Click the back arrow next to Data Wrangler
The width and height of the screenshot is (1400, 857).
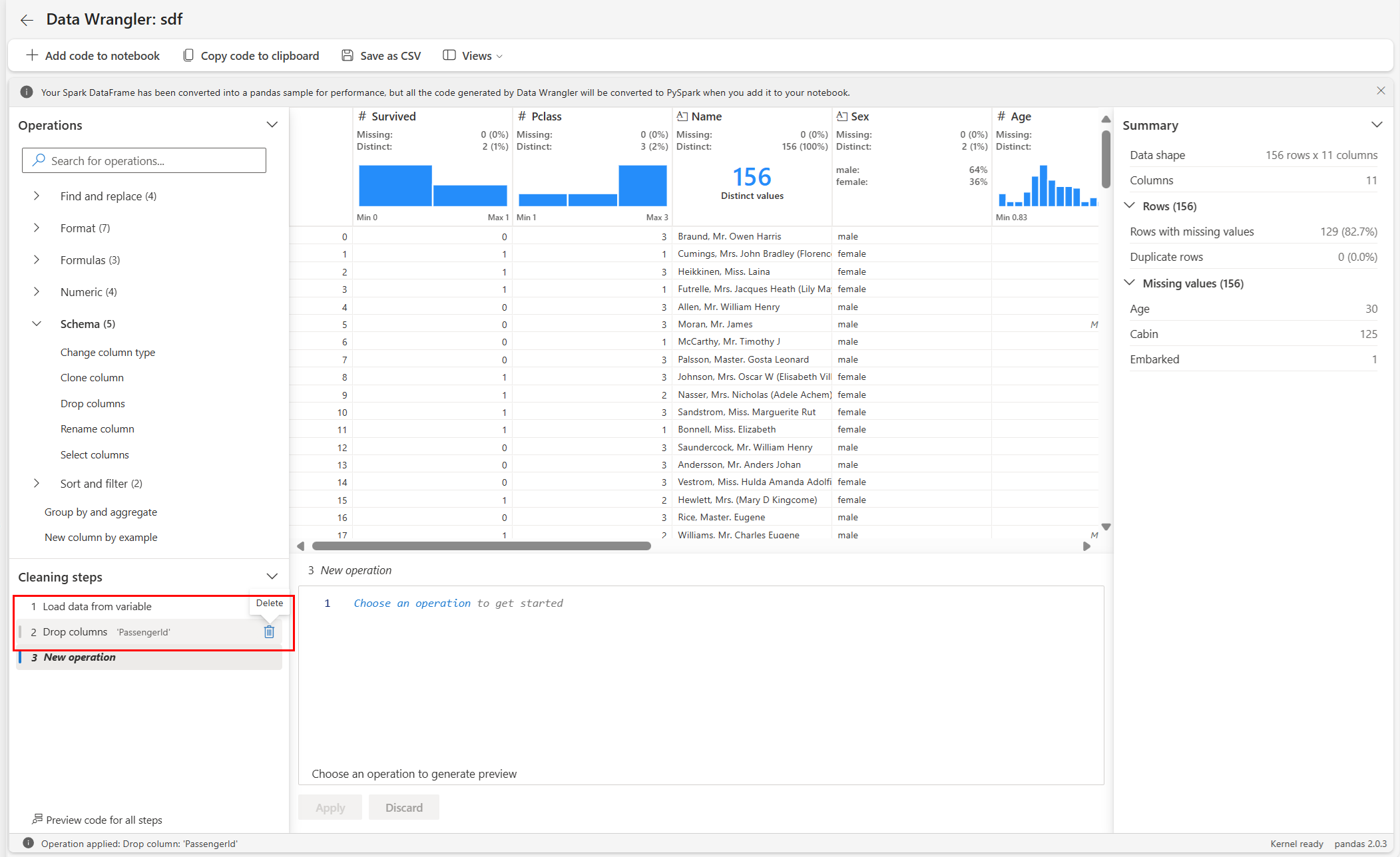(x=27, y=20)
